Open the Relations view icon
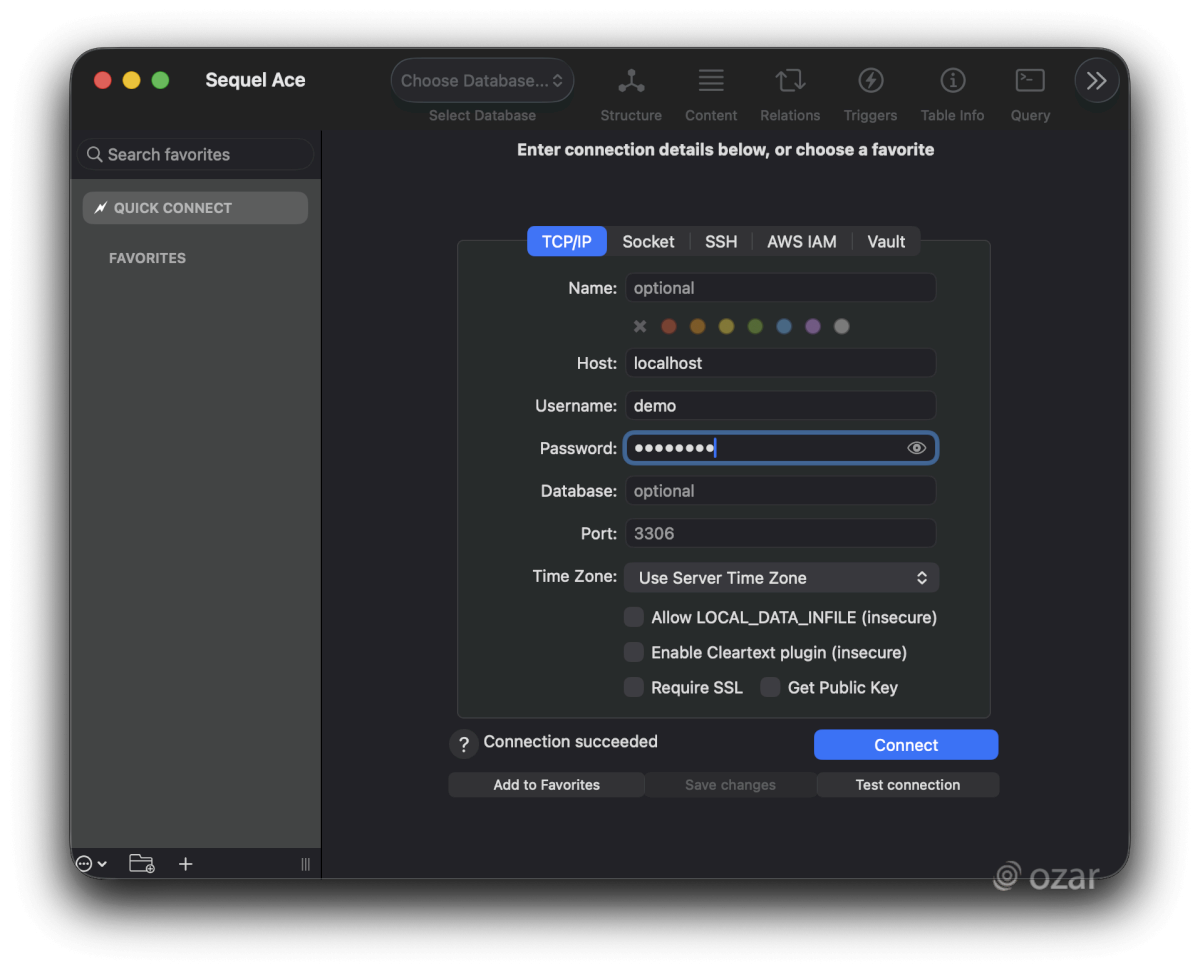1200x972 pixels. click(790, 81)
